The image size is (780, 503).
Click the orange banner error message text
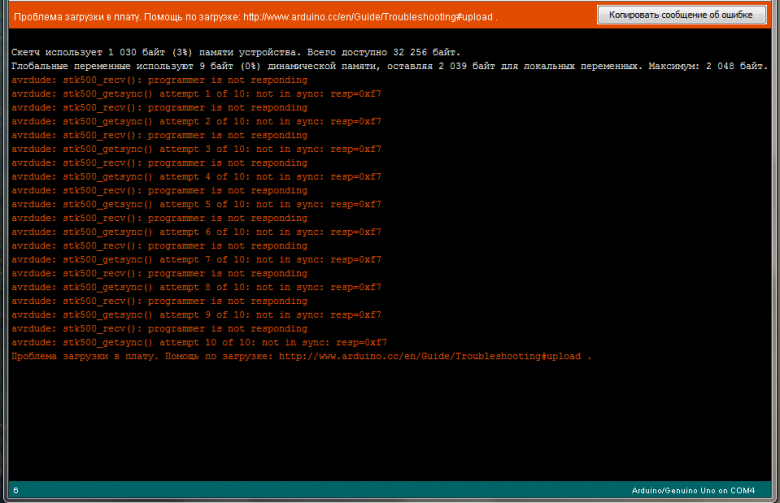(255, 17)
